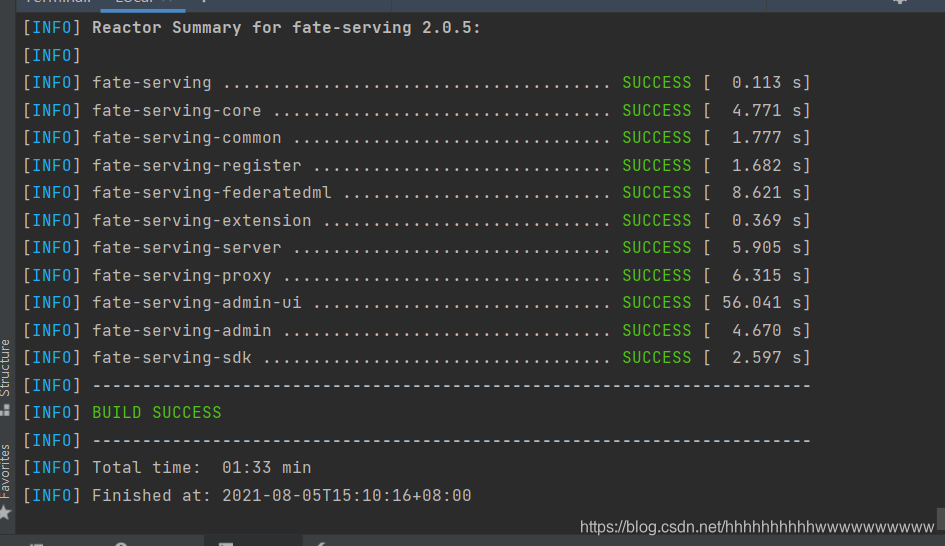Click the 'fate-serving-server' module name
Image resolution: width=945 pixels, height=546 pixels.
(x=186, y=248)
